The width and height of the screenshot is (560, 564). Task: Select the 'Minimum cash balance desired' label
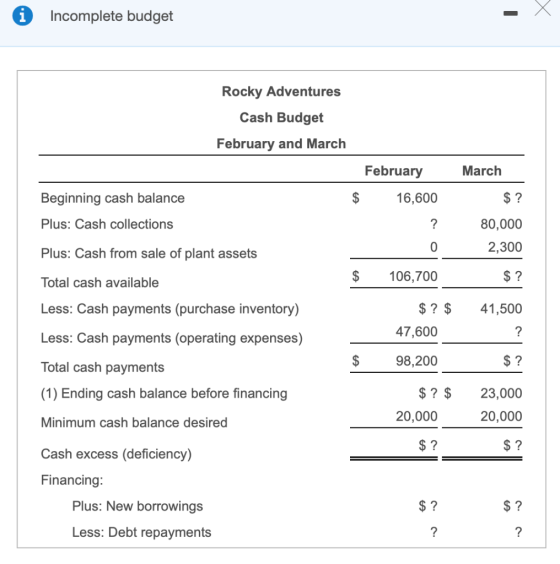click(x=134, y=422)
